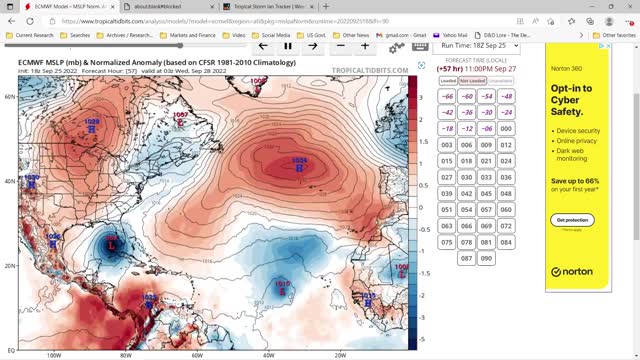This screenshot has width=640, height=360.
Task: Step back one forecast frame with left arrow
Action: point(263,47)
